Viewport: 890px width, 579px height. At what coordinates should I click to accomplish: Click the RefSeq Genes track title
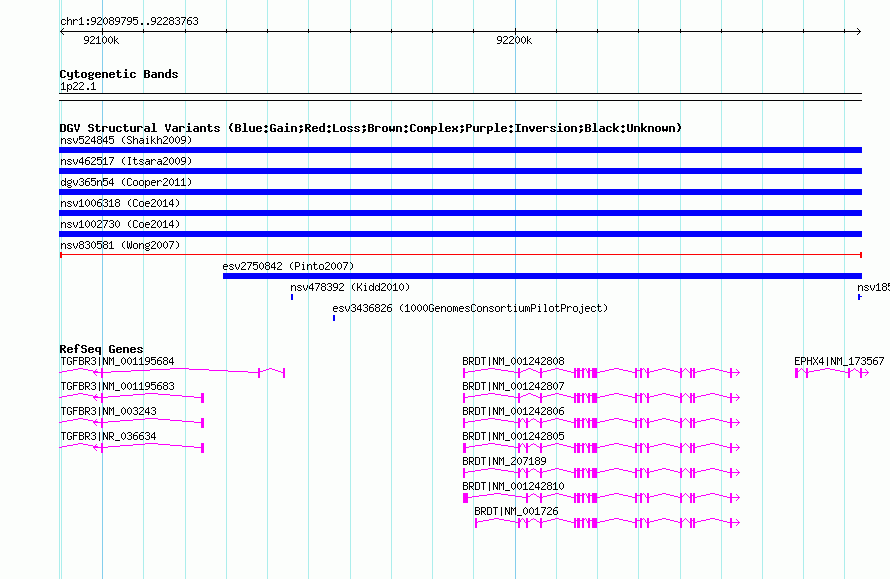coord(101,349)
